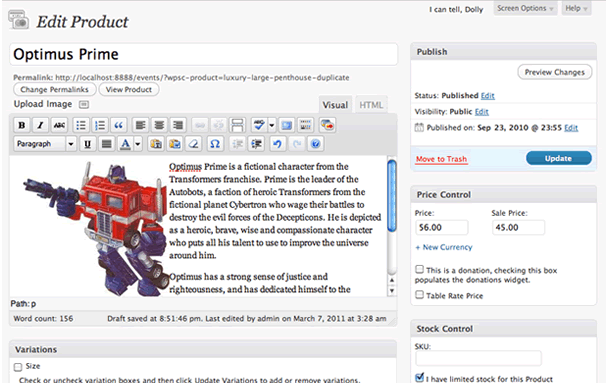This screenshot has height=383, width=606.
Task: Insert an unordered bullet list
Action: (x=81, y=125)
